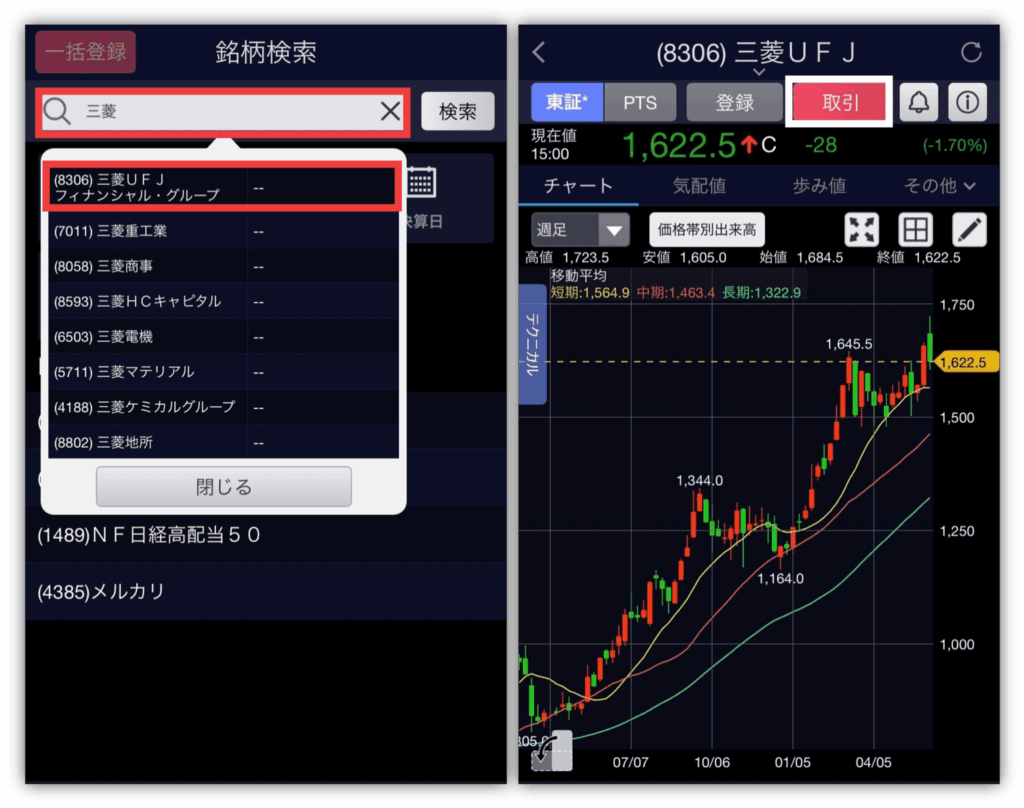Screen dimensions: 1024x808
Task: Click the back arrow on stock header
Action: click(540, 53)
